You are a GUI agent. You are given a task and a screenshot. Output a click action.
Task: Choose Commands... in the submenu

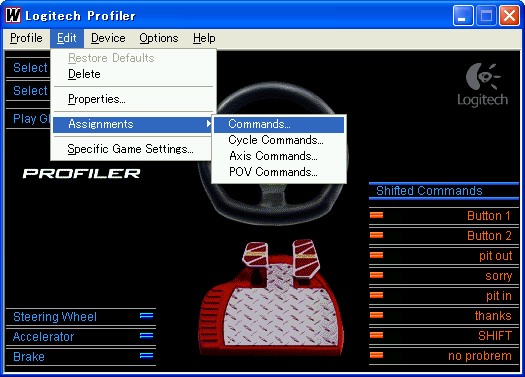[x=279, y=124]
